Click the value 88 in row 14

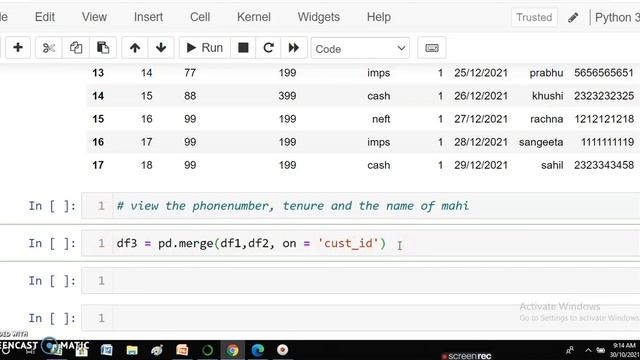pos(190,96)
